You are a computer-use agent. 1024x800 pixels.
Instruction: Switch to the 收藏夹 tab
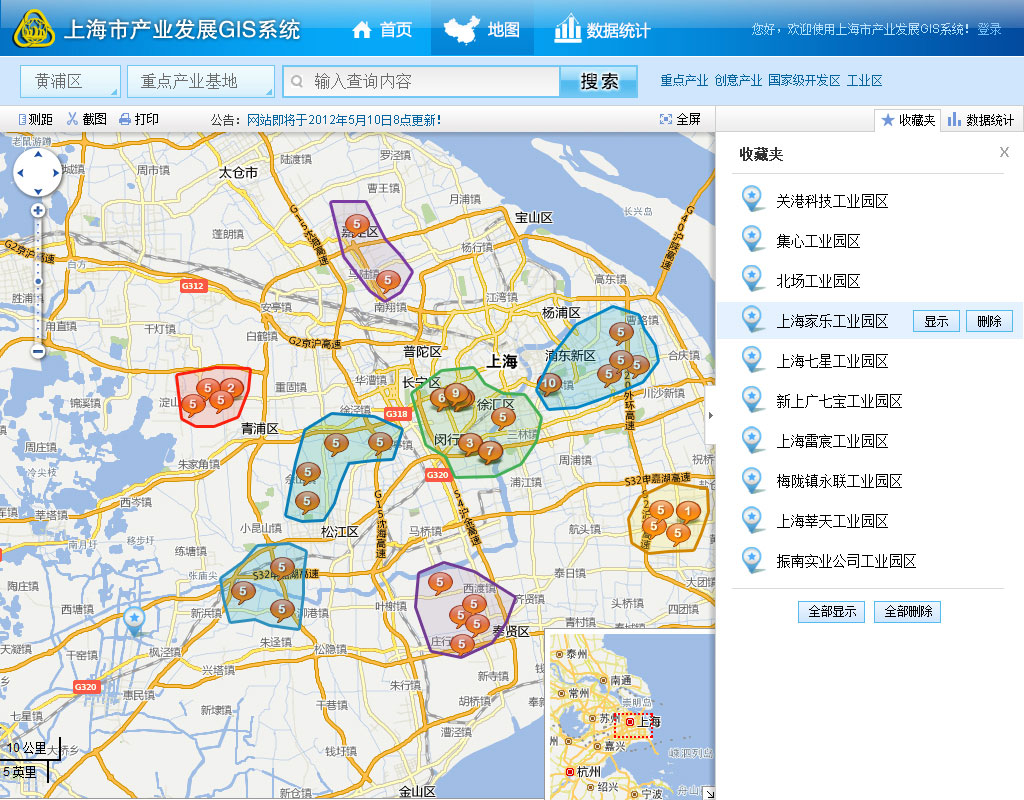point(908,120)
